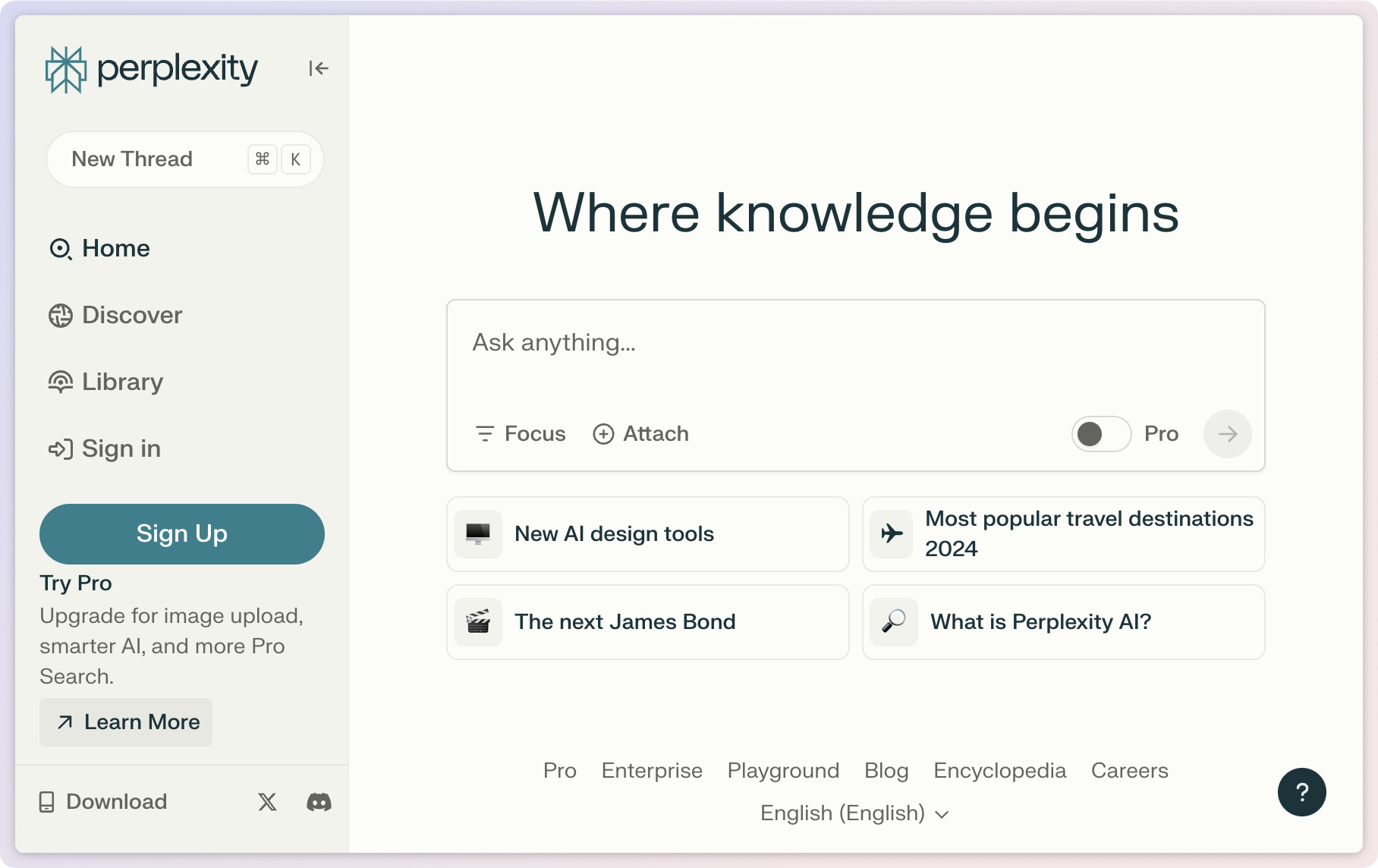Go to Discover in the sidebar
Viewport: 1378px width, 868px height.
pyautogui.click(x=116, y=316)
